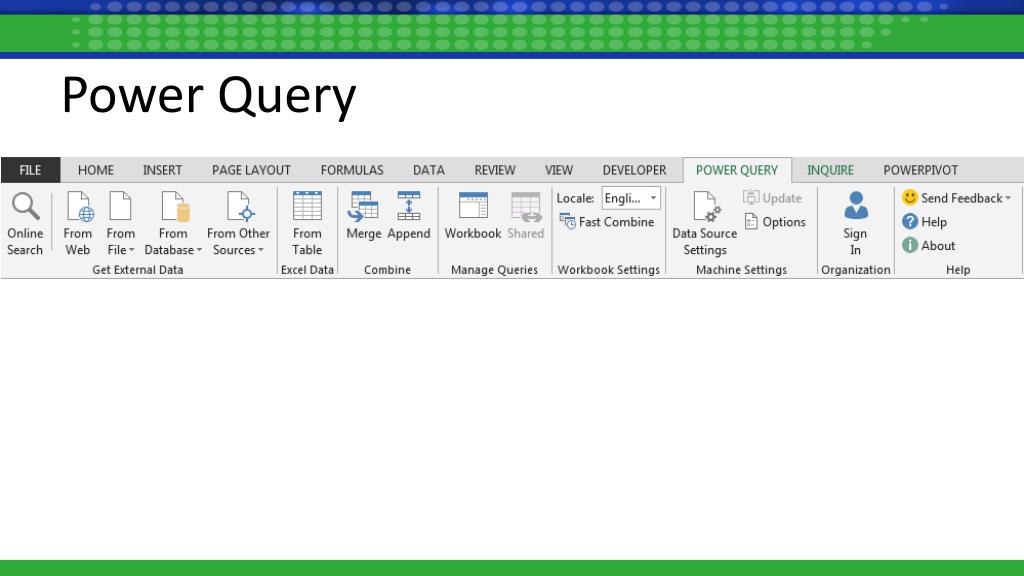This screenshot has height=576, width=1024.
Task: Click the Workbook Settings group label
Action: click(x=609, y=270)
